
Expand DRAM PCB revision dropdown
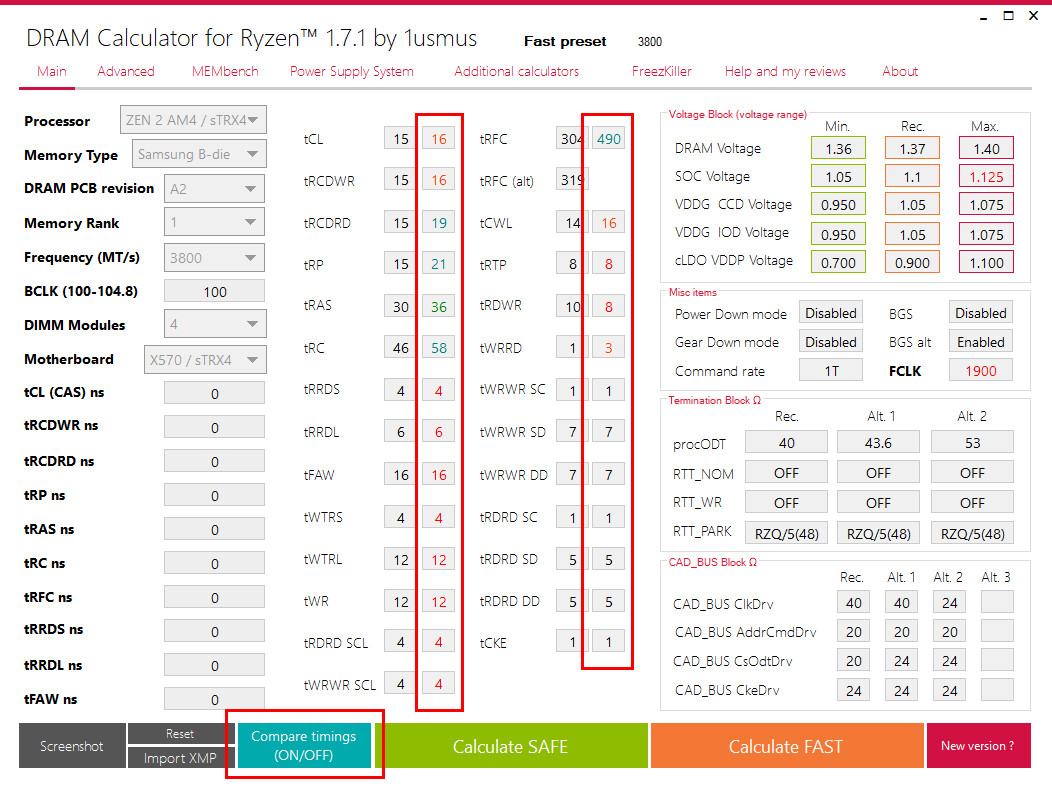point(214,189)
